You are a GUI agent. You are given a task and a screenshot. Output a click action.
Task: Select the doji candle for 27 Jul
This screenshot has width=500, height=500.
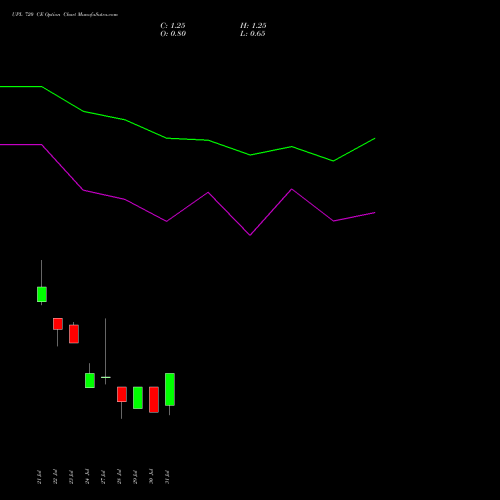pos(106,377)
